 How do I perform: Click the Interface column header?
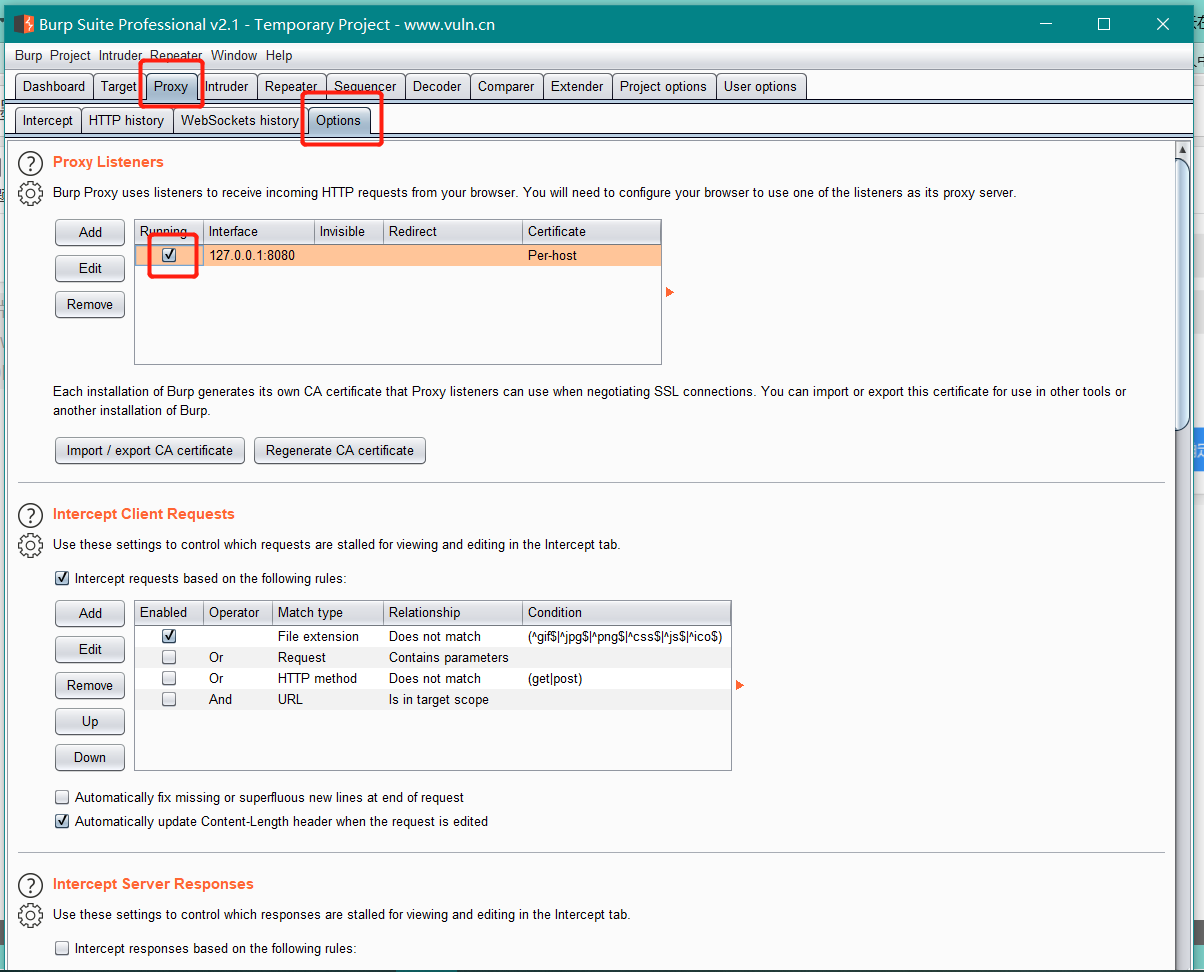click(259, 232)
